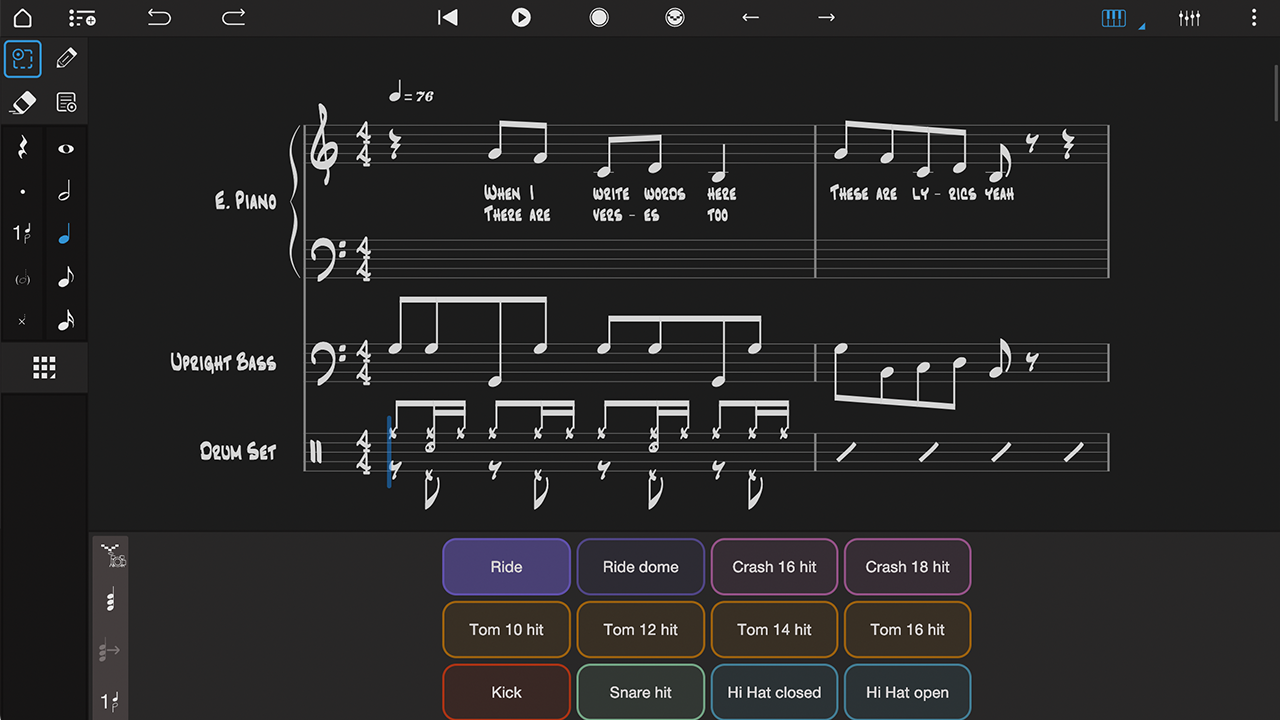Select the Drum Set track label
This screenshot has height=720, width=1280.
point(238,451)
